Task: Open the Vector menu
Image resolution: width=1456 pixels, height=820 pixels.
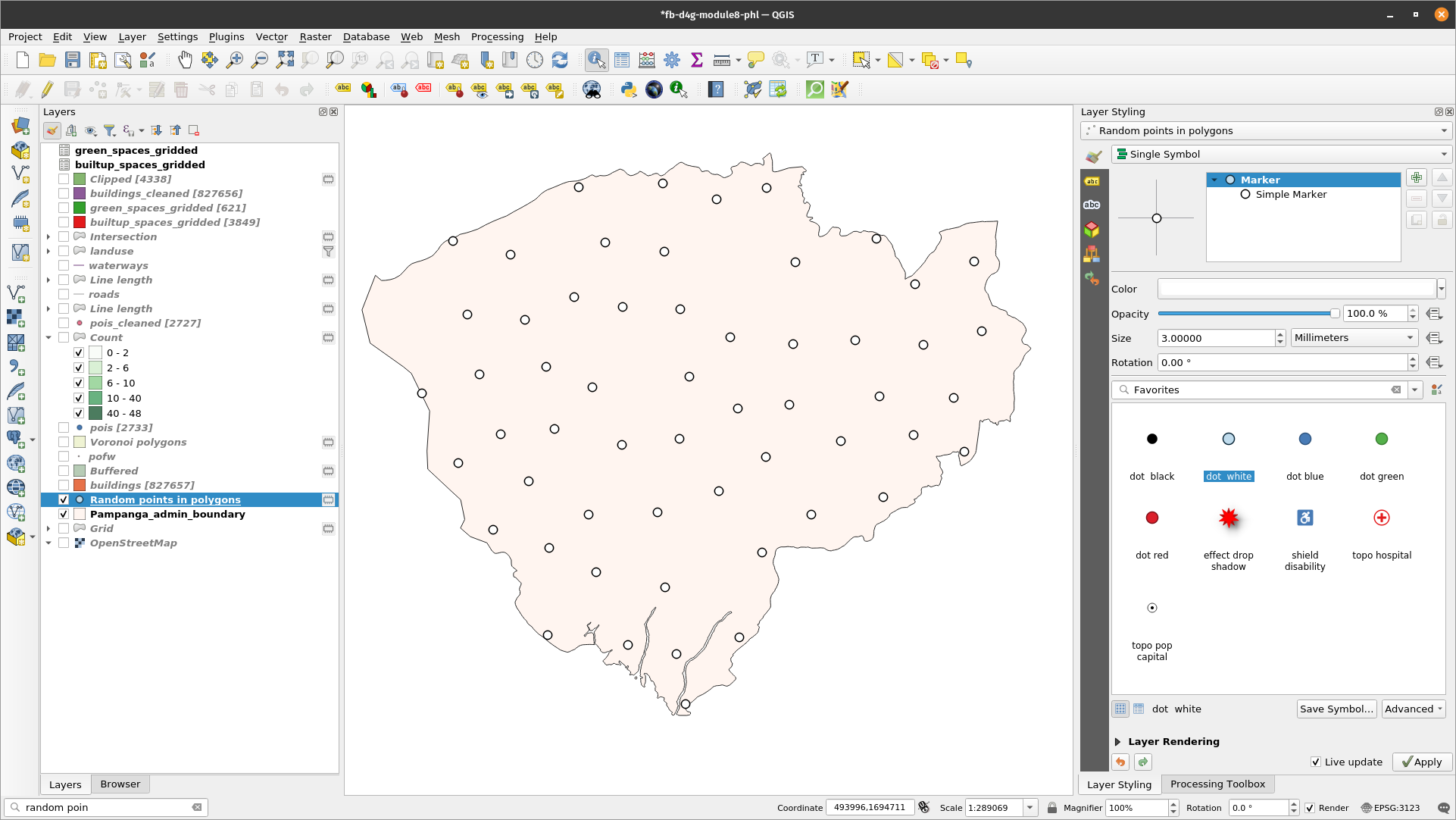Action: click(271, 36)
